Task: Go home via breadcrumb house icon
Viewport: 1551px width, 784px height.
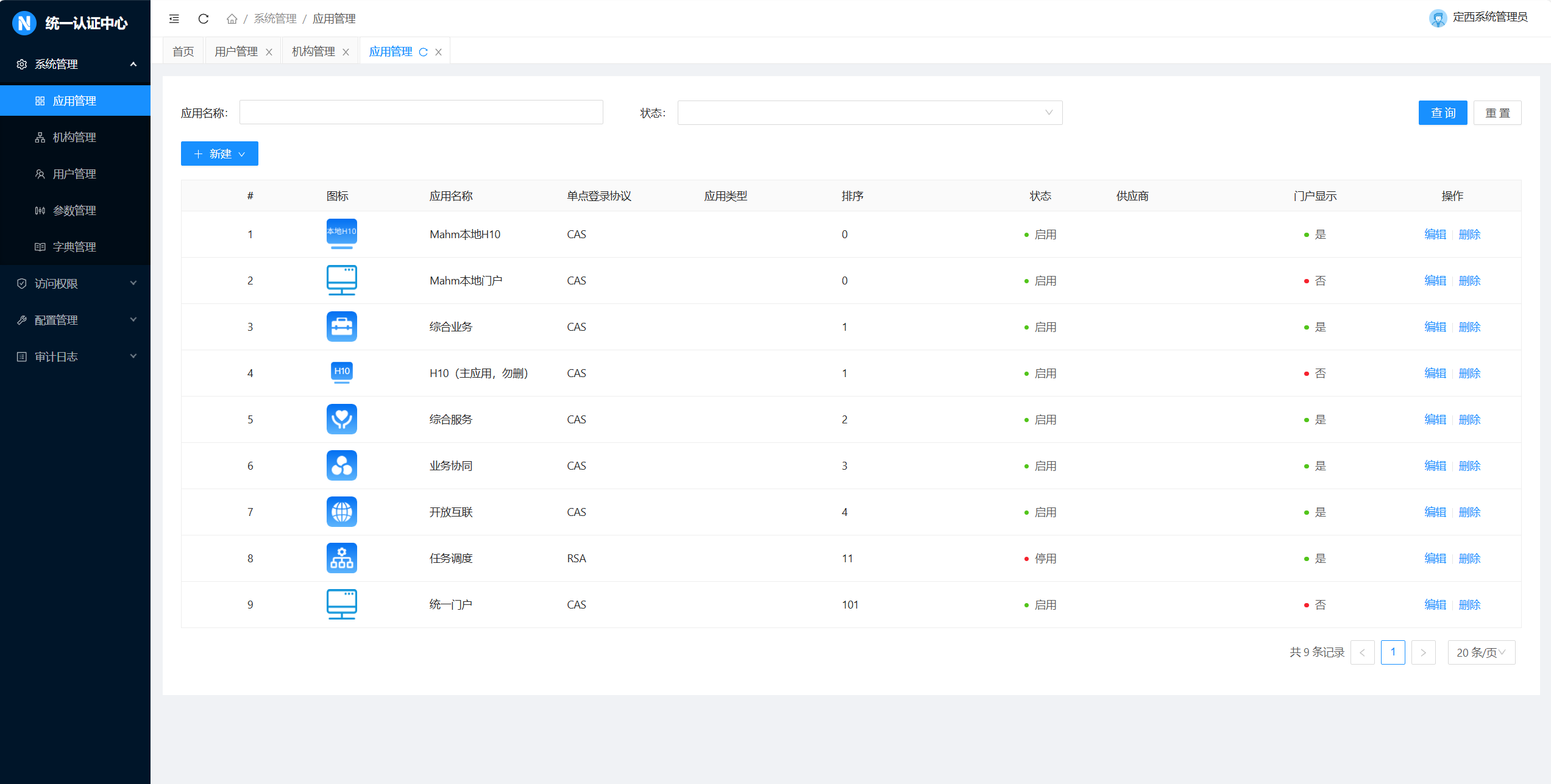Action: point(232,19)
